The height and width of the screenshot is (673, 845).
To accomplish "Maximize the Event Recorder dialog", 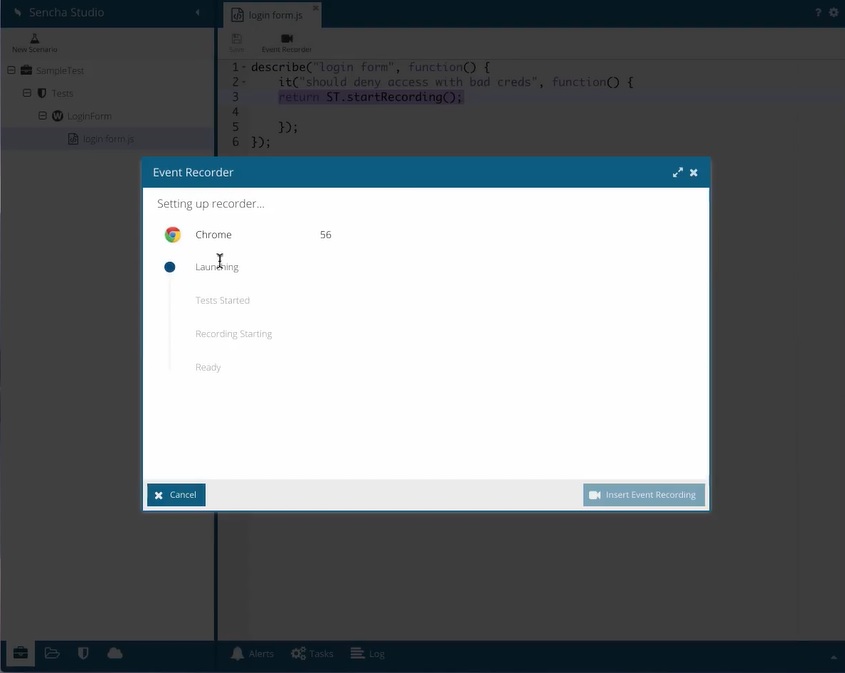I will (x=677, y=172).
